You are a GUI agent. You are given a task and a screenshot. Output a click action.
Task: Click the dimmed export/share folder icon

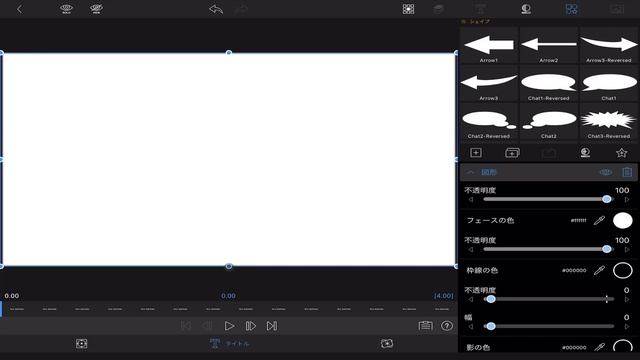pyautogui.click(x=549, y=153)
